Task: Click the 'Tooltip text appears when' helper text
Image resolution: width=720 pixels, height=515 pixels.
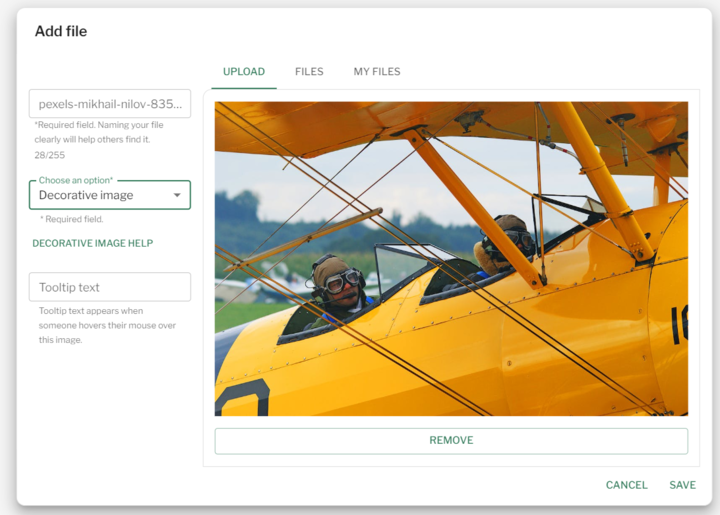Action: [107, 325]
